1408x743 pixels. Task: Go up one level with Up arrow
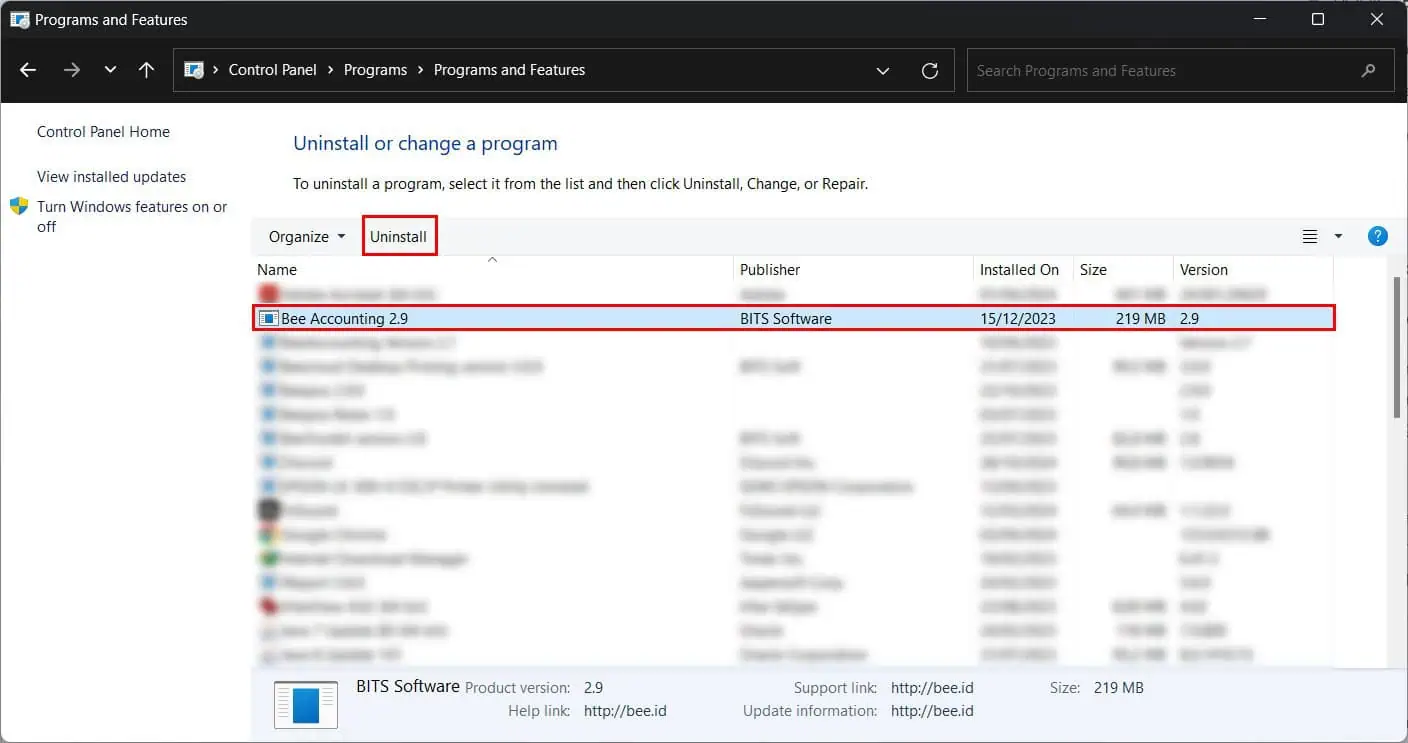click(147, 70)
